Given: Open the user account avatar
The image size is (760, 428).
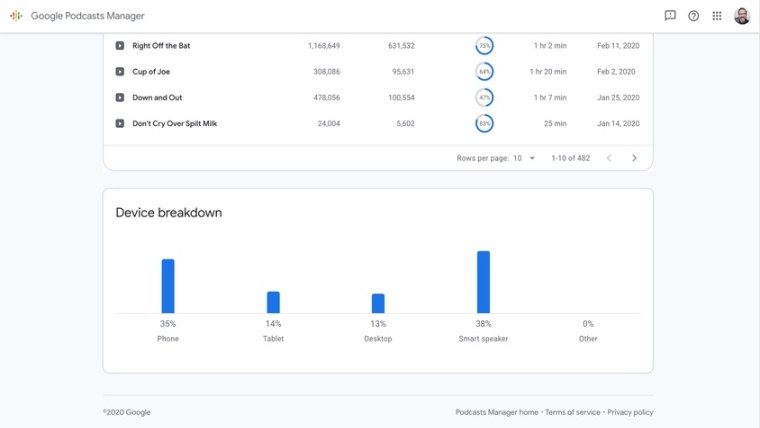Looking at the screenshot, I should 742,16.
